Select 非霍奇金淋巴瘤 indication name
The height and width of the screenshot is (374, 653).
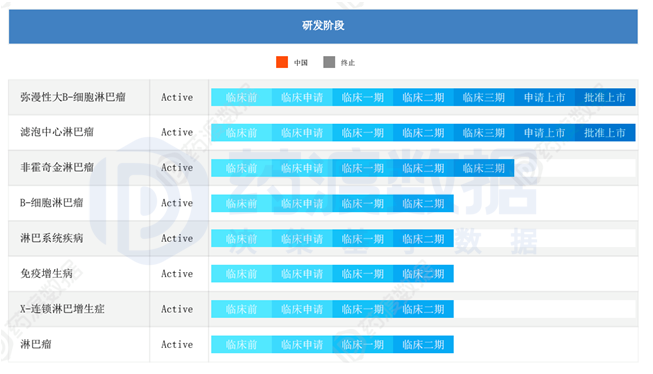tap(57, 168)
